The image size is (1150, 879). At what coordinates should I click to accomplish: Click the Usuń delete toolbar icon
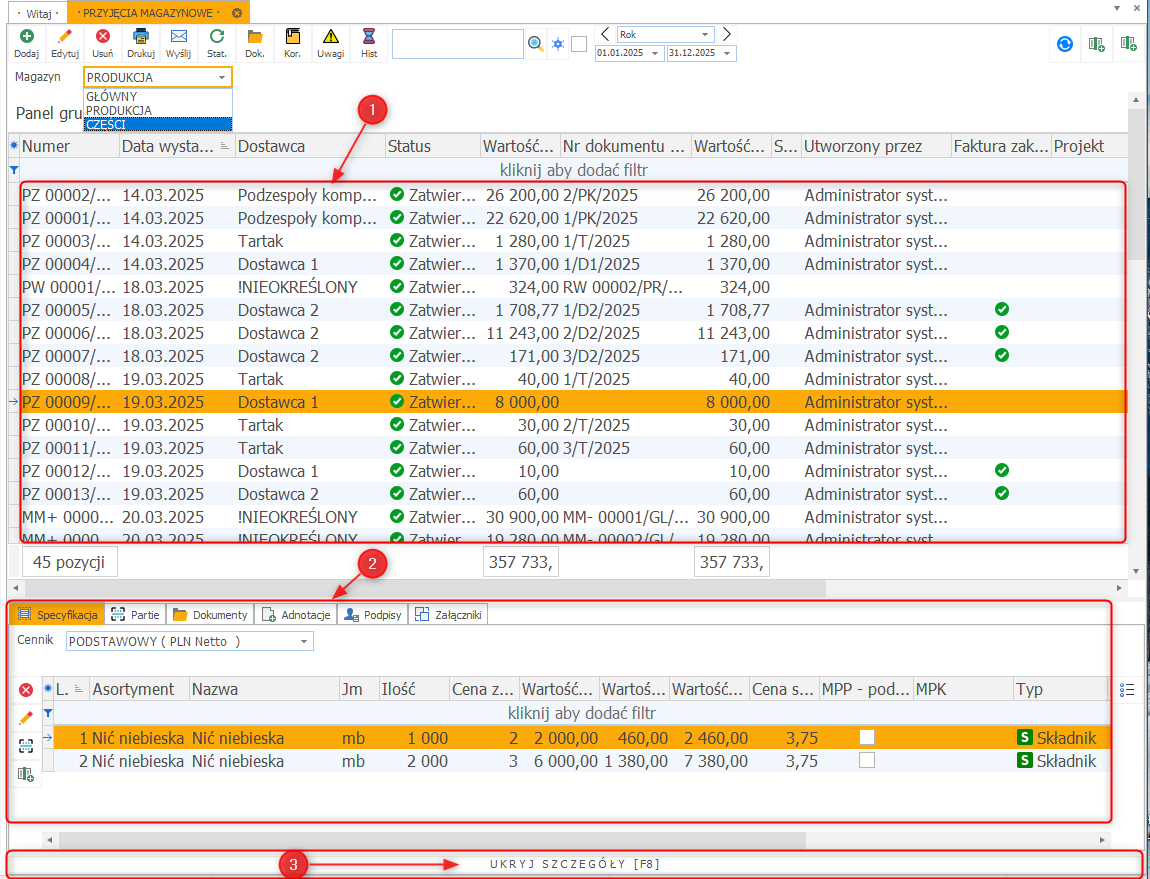click(102, 38)
